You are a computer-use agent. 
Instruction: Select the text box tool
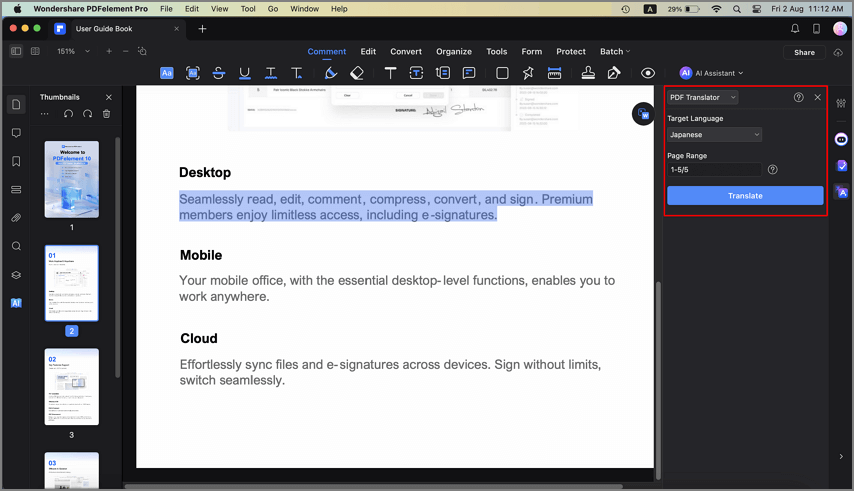[x=416, y=73]
